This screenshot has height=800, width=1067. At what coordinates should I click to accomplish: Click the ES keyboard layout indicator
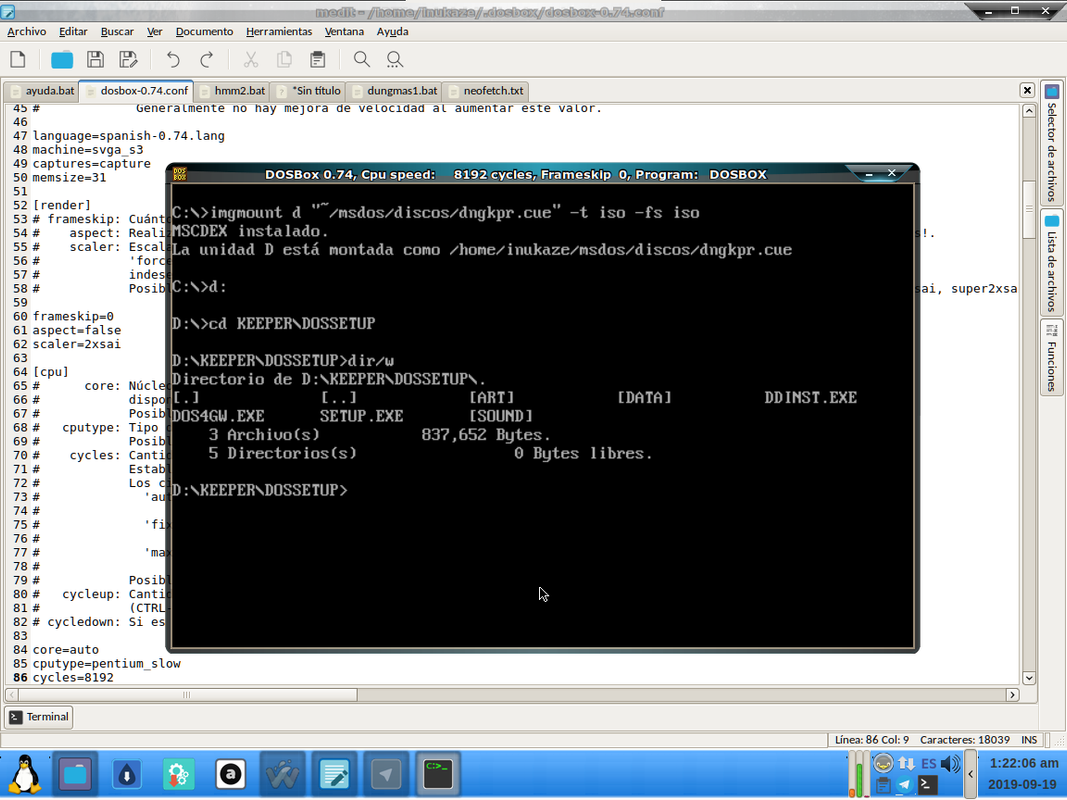[x=929, y=763]
